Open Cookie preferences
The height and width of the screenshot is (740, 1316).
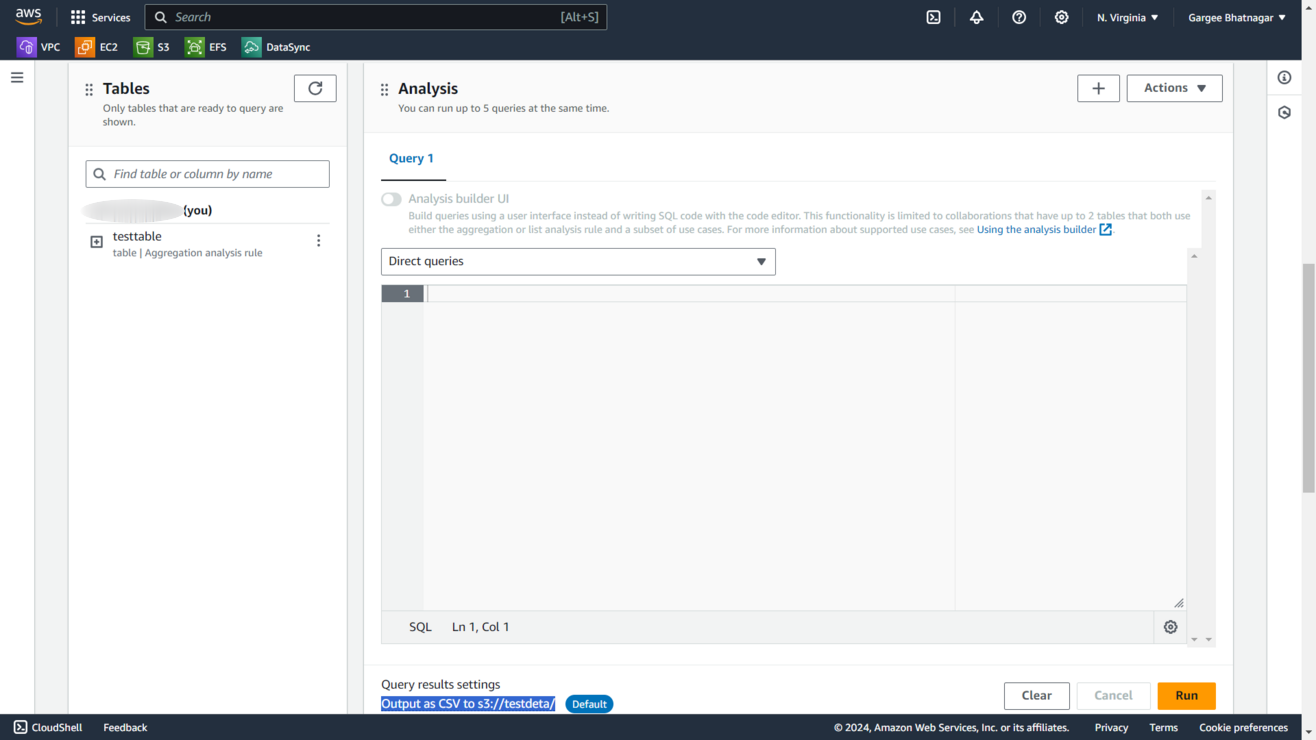[1243, 727]
